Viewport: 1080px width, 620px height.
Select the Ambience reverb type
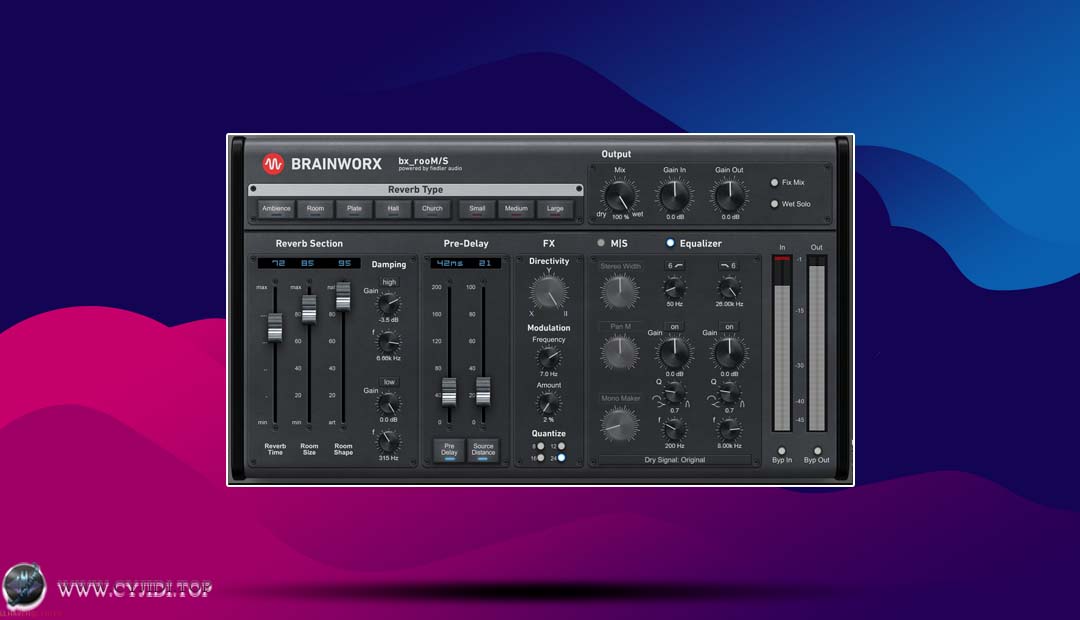[276, 209]
